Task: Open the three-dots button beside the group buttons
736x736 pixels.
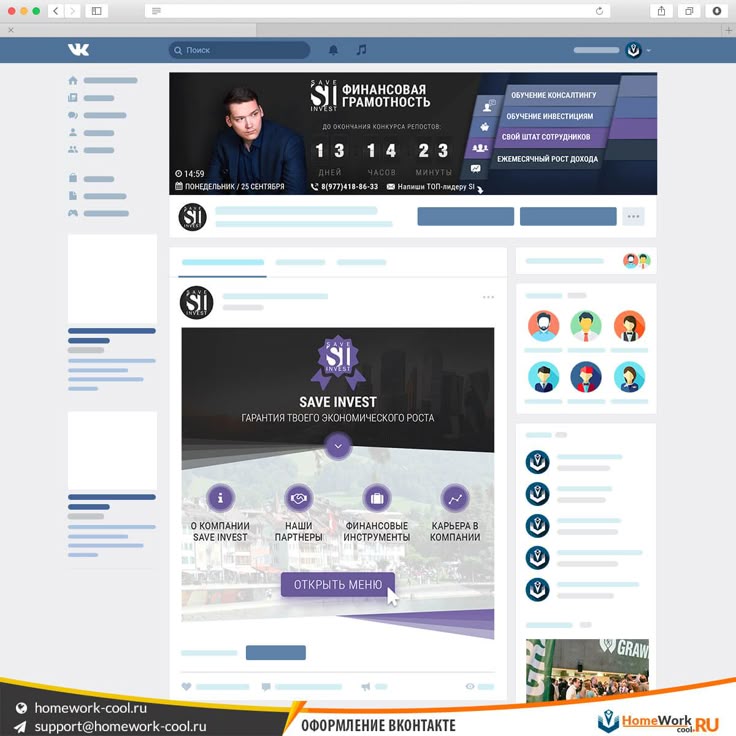Action: click(633, 216)
